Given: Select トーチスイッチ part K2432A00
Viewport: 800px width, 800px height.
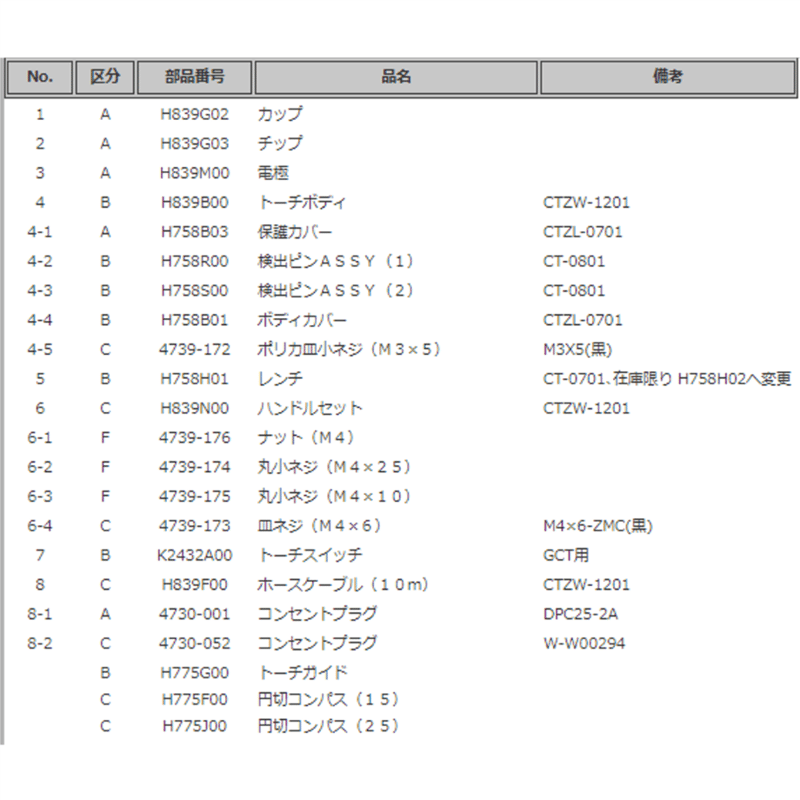Looking at the screenshot, I should (x=196, y=555).
